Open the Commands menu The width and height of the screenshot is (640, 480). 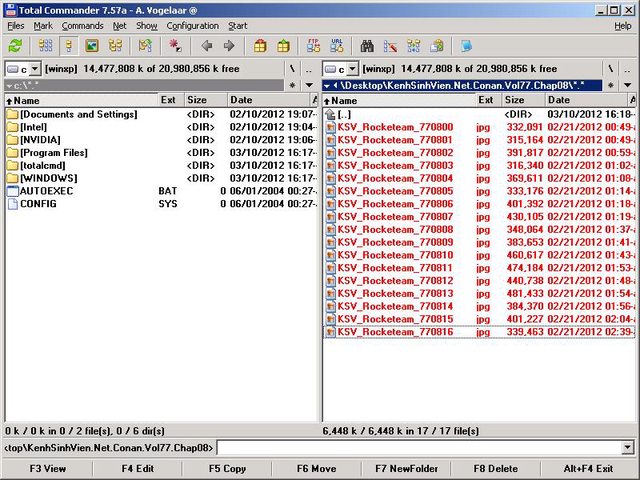(82, 26)
